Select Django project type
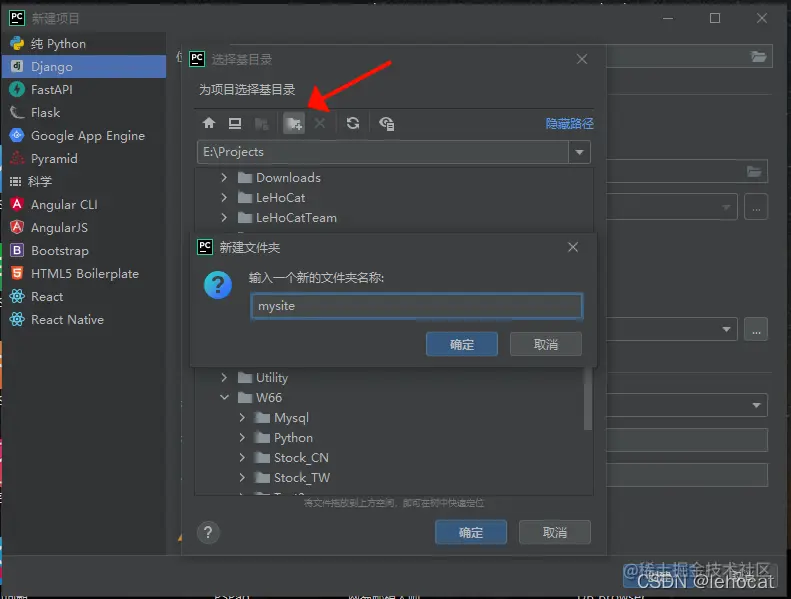This screenshot has height=599, width=791. tap(84, 67)
